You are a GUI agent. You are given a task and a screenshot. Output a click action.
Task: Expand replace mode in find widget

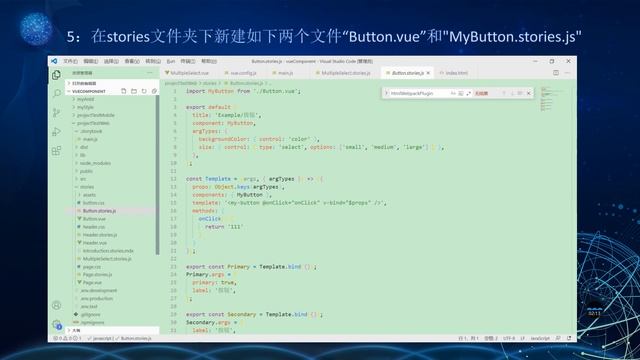[386, 93]
